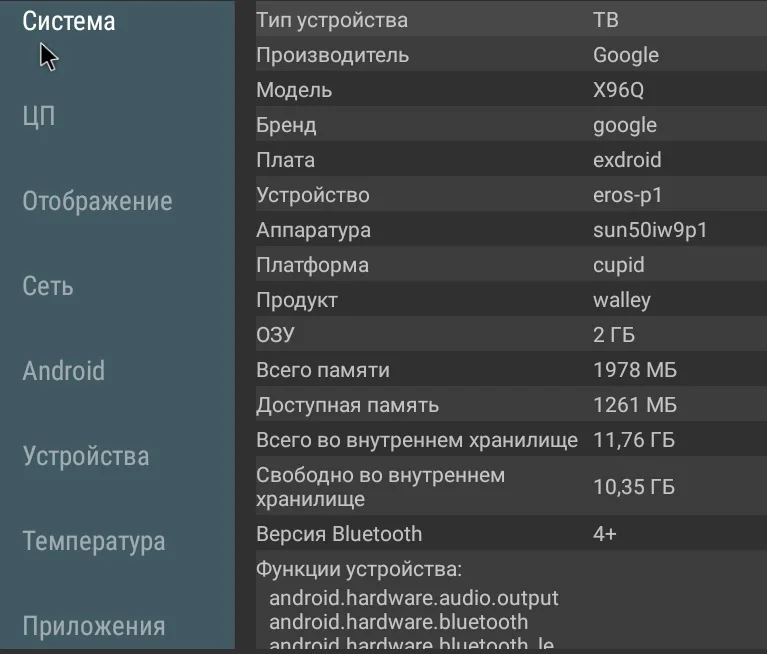
Task: Select the Система sidebar section
Action: click(x=69, y=21)
